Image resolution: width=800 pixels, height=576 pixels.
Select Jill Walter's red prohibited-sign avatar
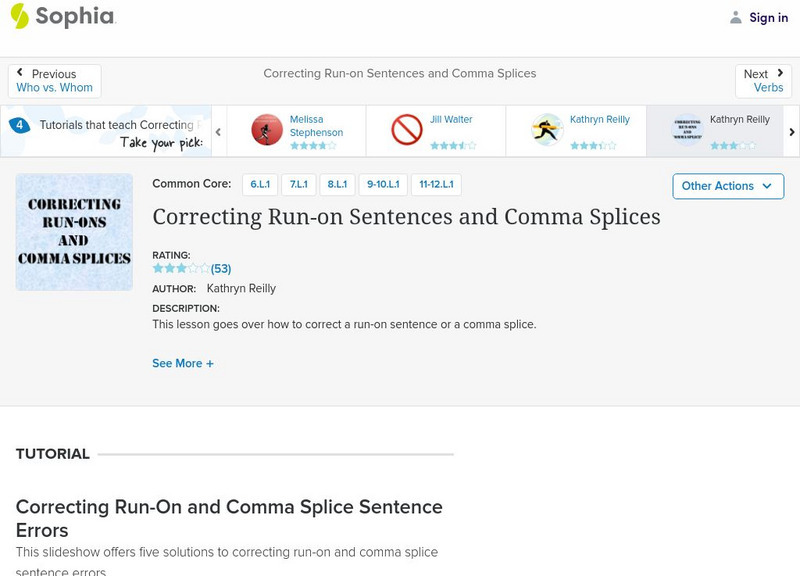coord(407,130)
